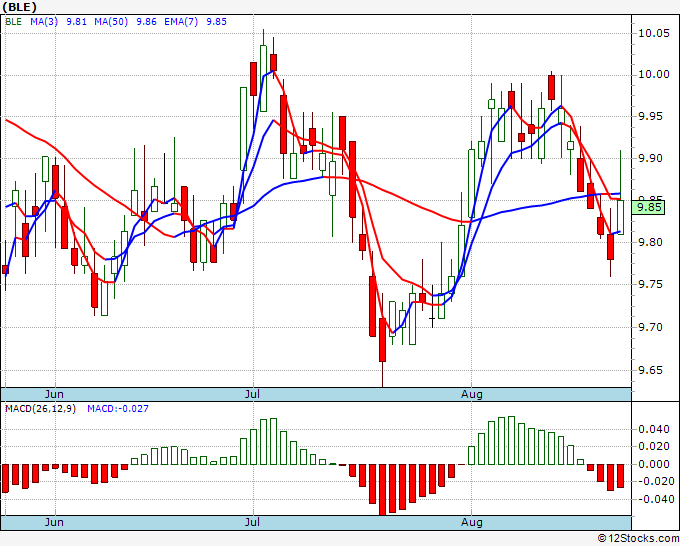Image resolution: width=680 pixels, height=546 pixels.
Task: Click the last green candlestick at 9.85
Action: click(621, 217)
